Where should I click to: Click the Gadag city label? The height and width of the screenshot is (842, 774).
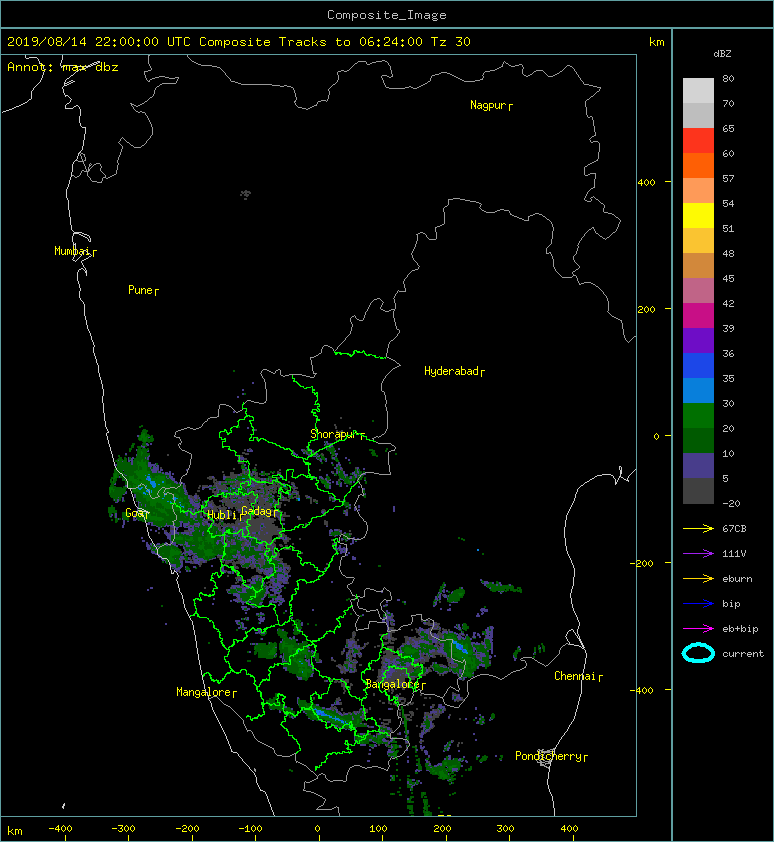tap(257, 511)
